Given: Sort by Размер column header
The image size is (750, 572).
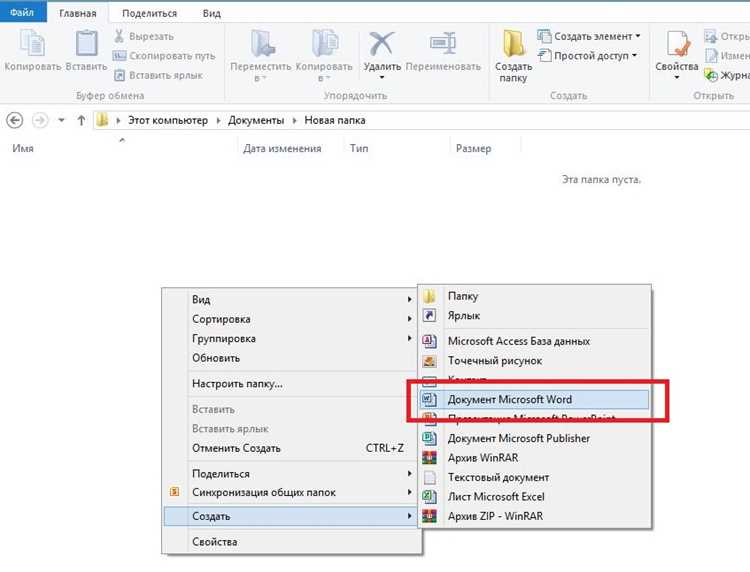Looking at the screenshot, I should pyautogui.click(x=474, y=148).
